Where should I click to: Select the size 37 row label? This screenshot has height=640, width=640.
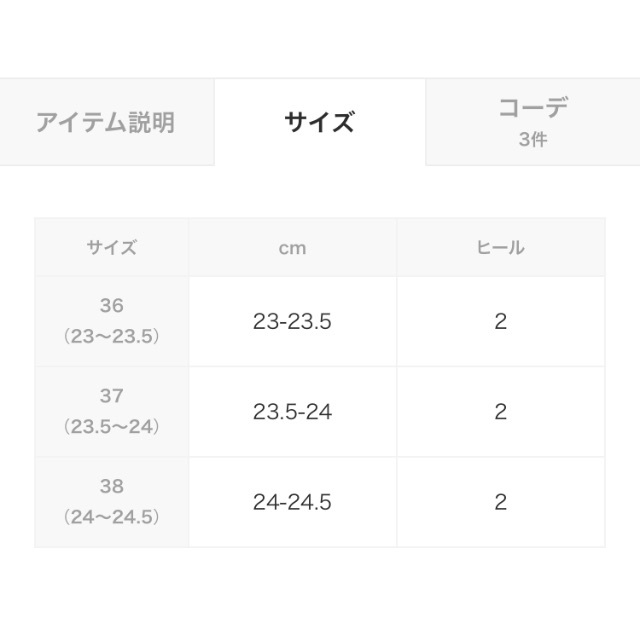click(x=112, y=411)
